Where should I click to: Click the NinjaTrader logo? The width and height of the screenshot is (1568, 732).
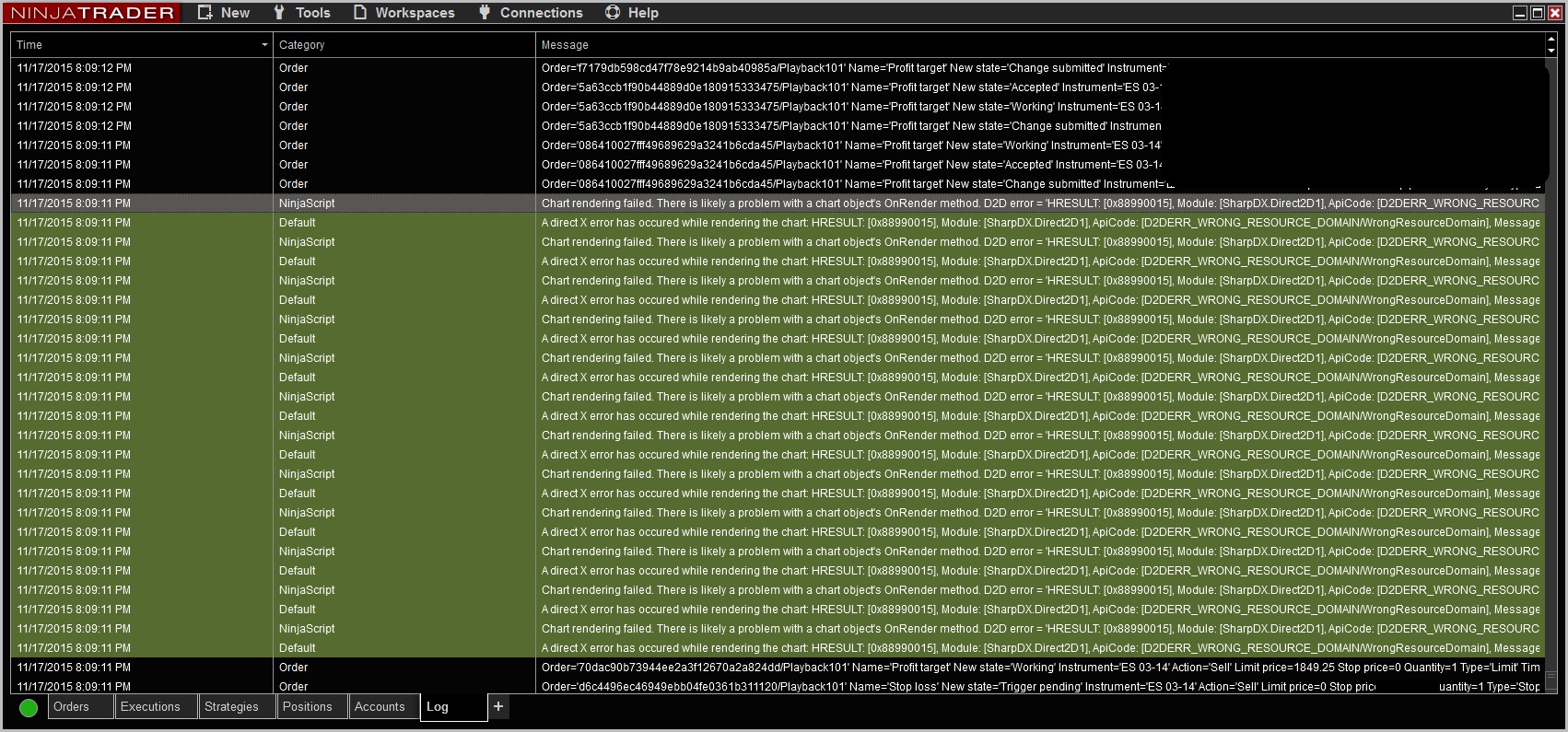92,13
